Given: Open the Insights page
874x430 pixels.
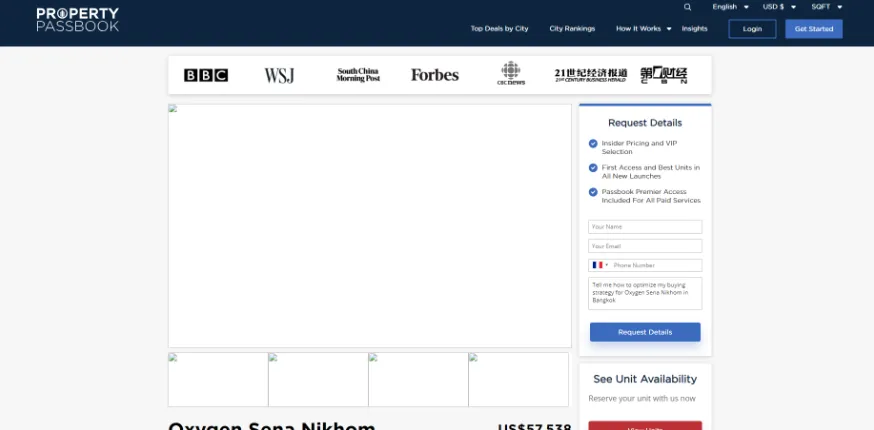Looking at the screenshot, I should (695, 29).
